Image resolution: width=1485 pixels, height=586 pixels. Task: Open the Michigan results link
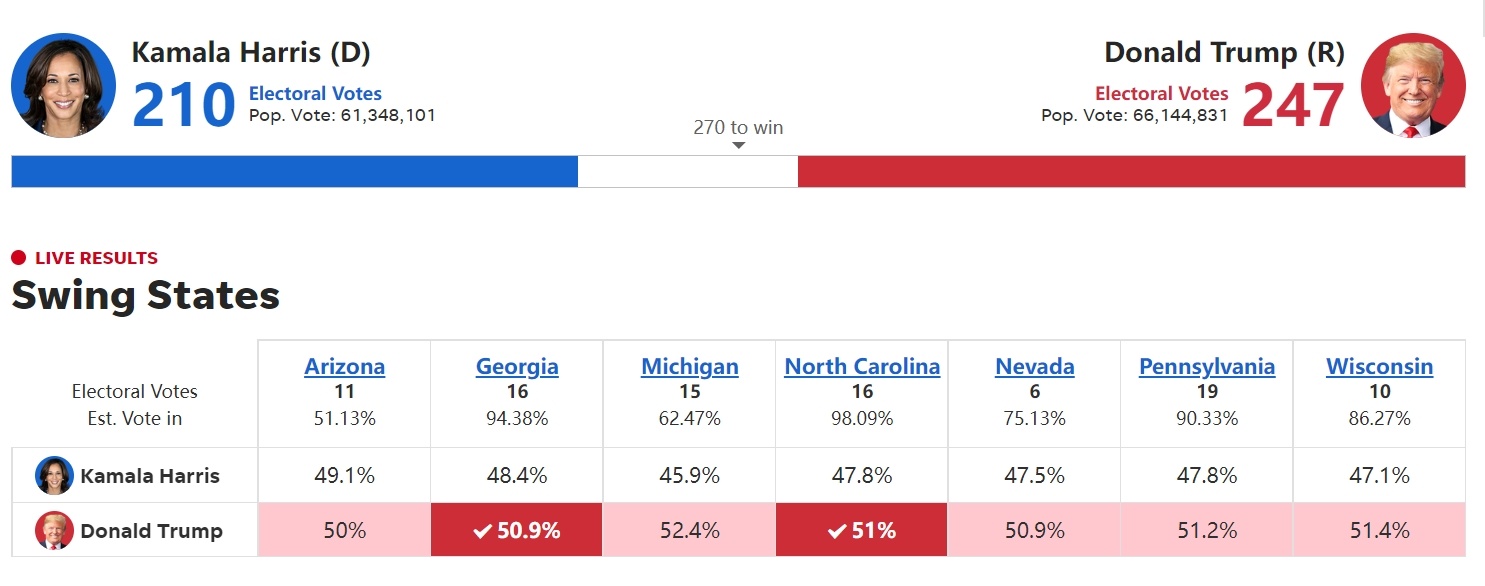click(689, 367)
